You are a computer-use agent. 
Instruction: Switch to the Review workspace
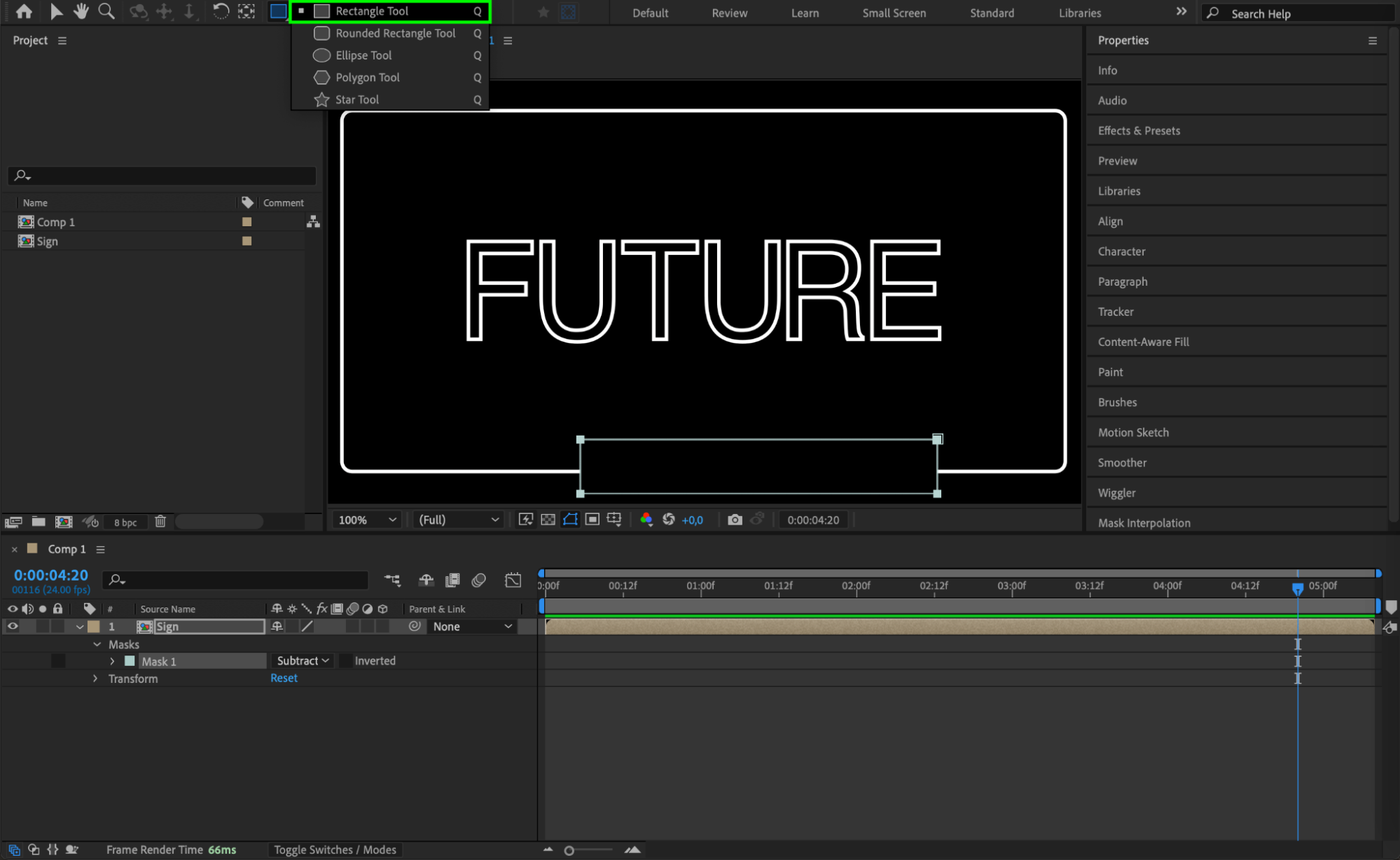tap(729, 13)
